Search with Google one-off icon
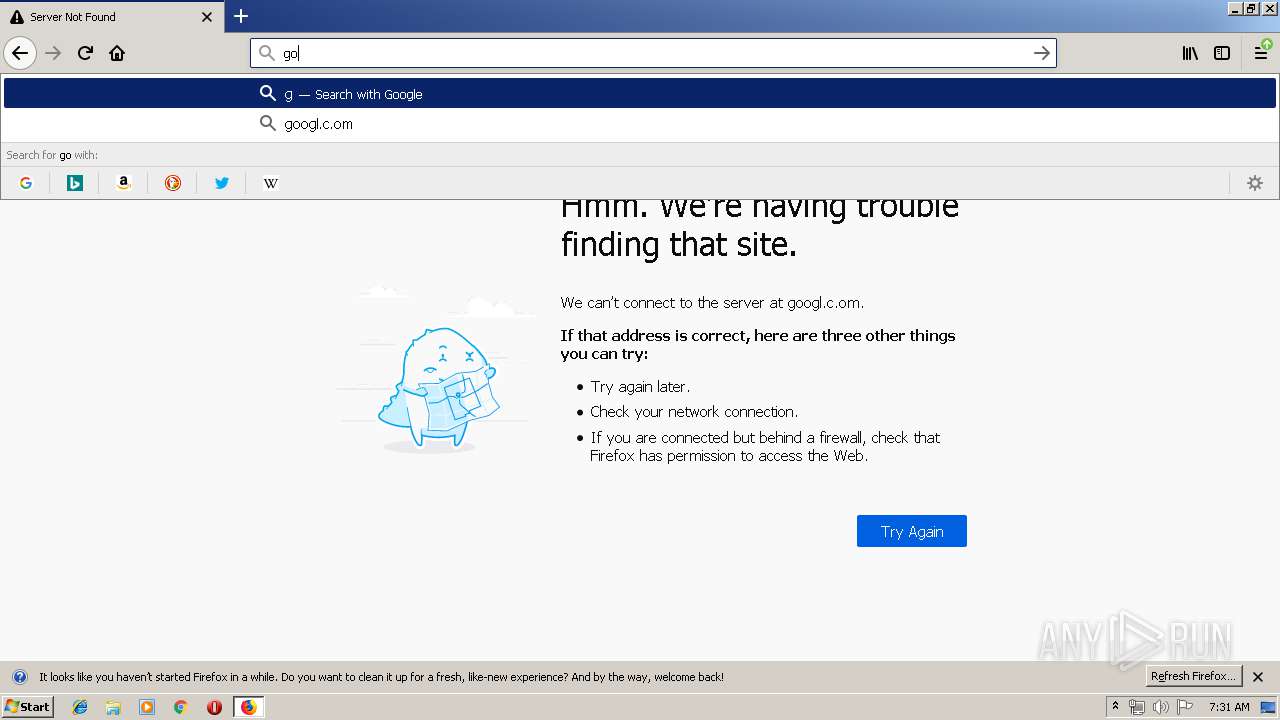This screenshot has width=1280, height=720. 26,183
